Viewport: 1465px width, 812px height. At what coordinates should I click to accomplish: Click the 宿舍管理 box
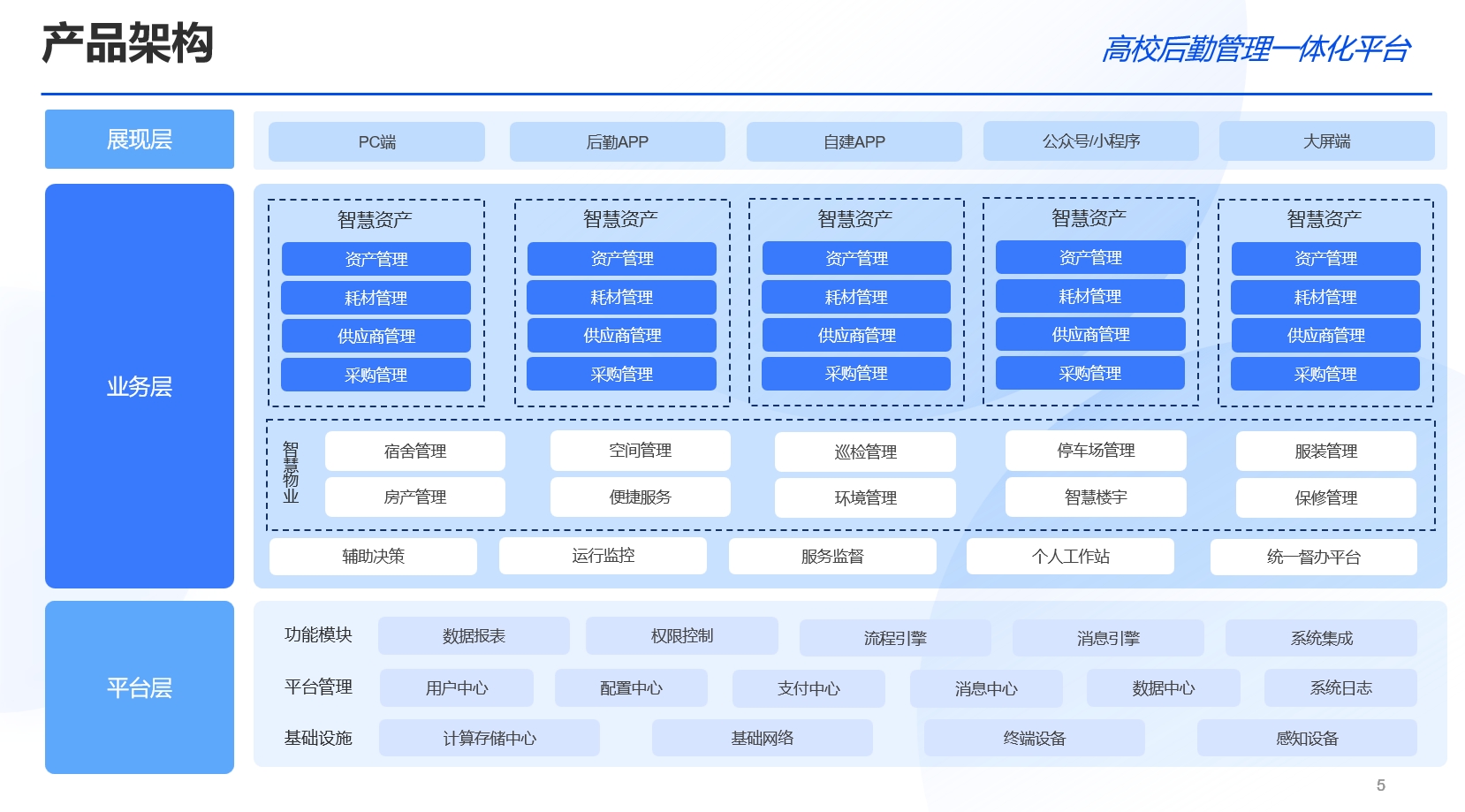pyautogui.click(x=415, y=451)
